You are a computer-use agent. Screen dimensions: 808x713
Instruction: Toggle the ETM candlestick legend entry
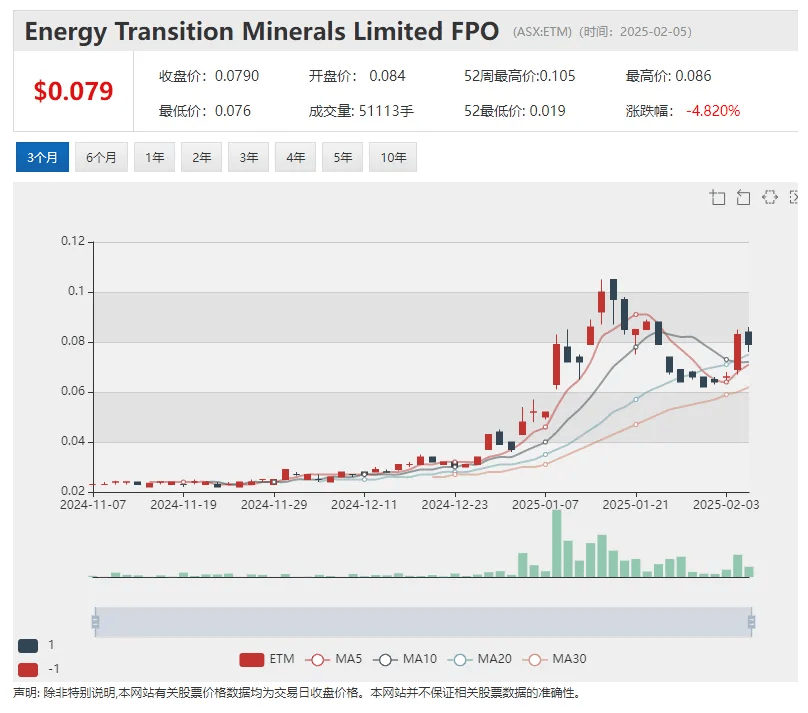pyautogui.click(x=267, y=659)
